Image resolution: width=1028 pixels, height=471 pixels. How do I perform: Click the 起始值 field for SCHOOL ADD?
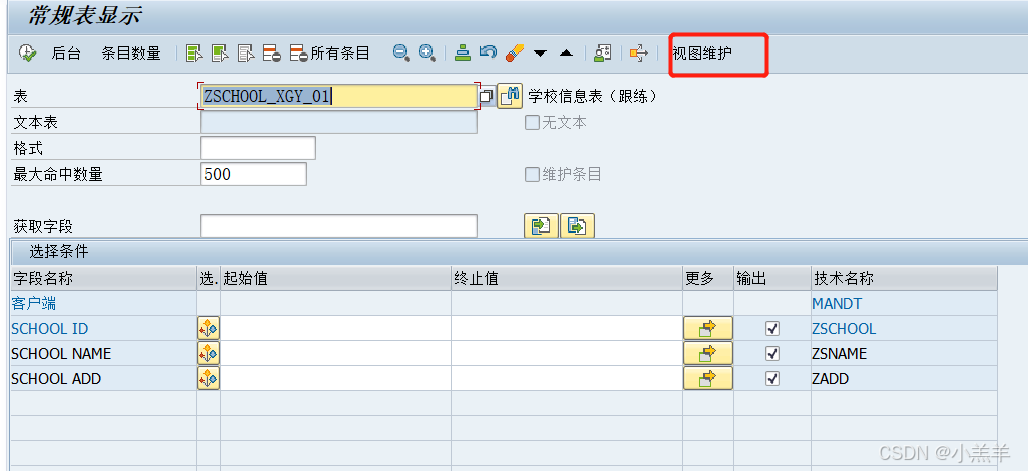(336, 379)
